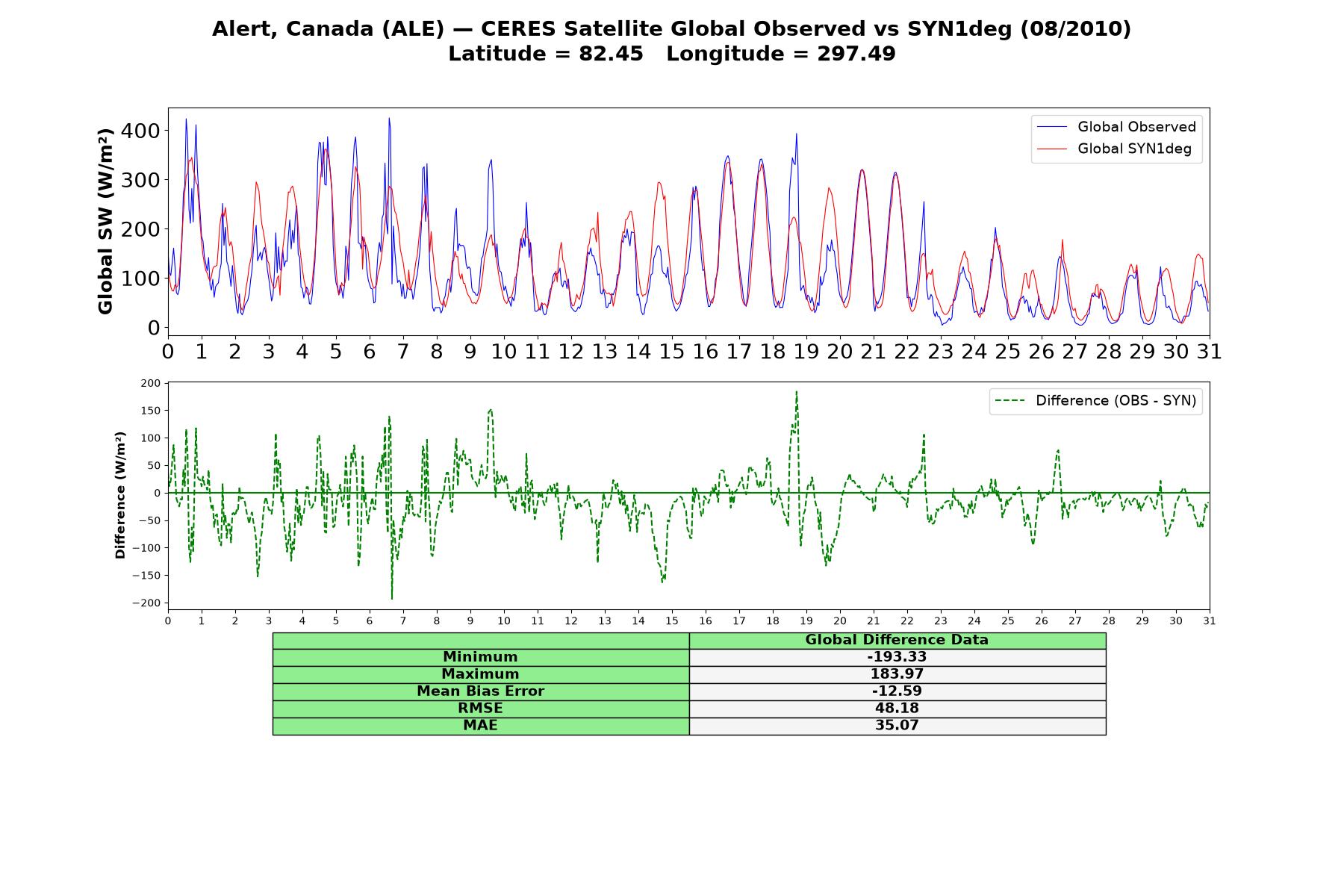Select the Mean Bias Error row label
Viewport: 1344px width, 896px height.
(x=480, y=691)
